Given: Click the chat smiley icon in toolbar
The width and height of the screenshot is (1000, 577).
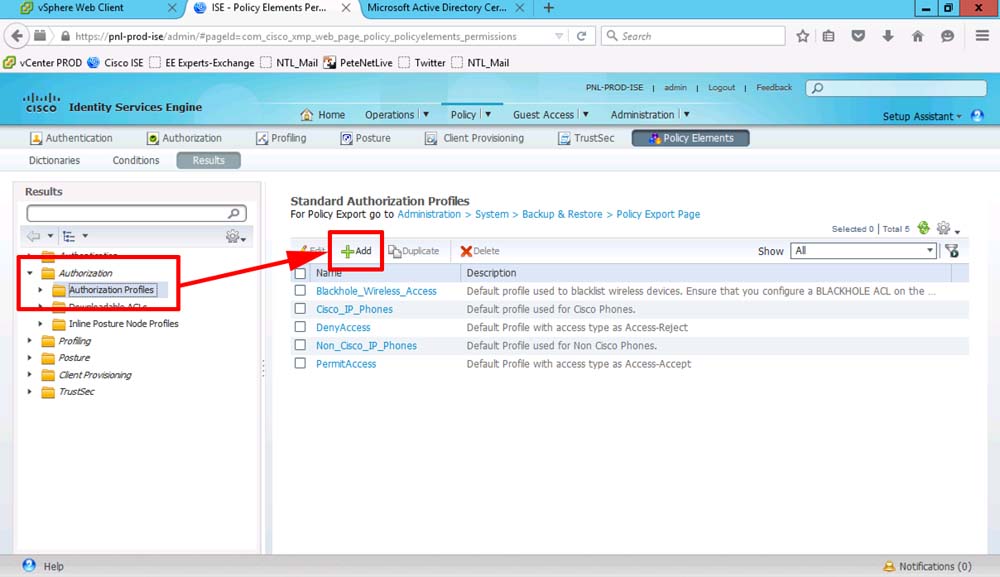Looking at the screenshot, I should click(x=947, y=36).
